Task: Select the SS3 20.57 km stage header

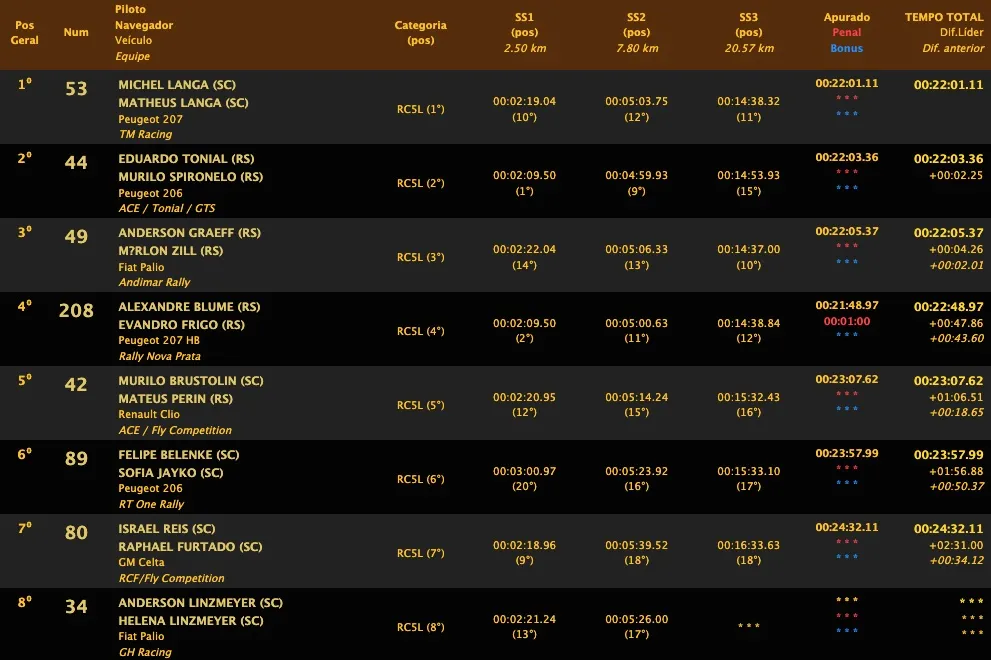Action: 749,33
